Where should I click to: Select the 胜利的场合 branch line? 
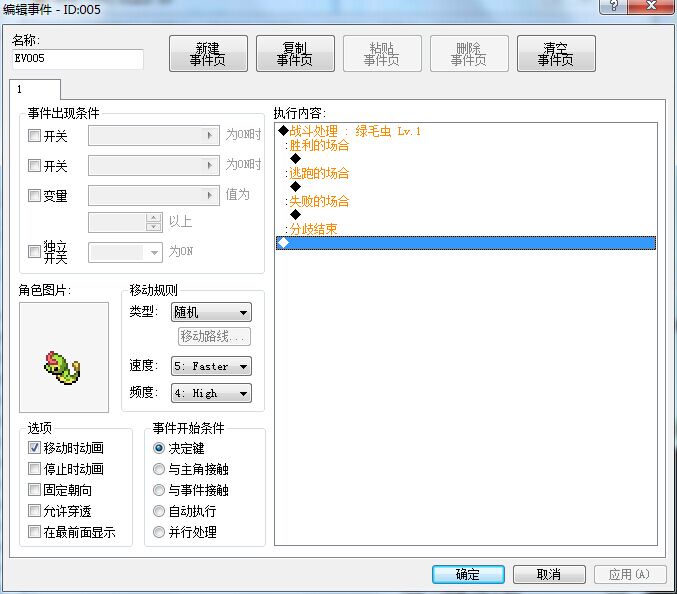(x=465, y=145)
